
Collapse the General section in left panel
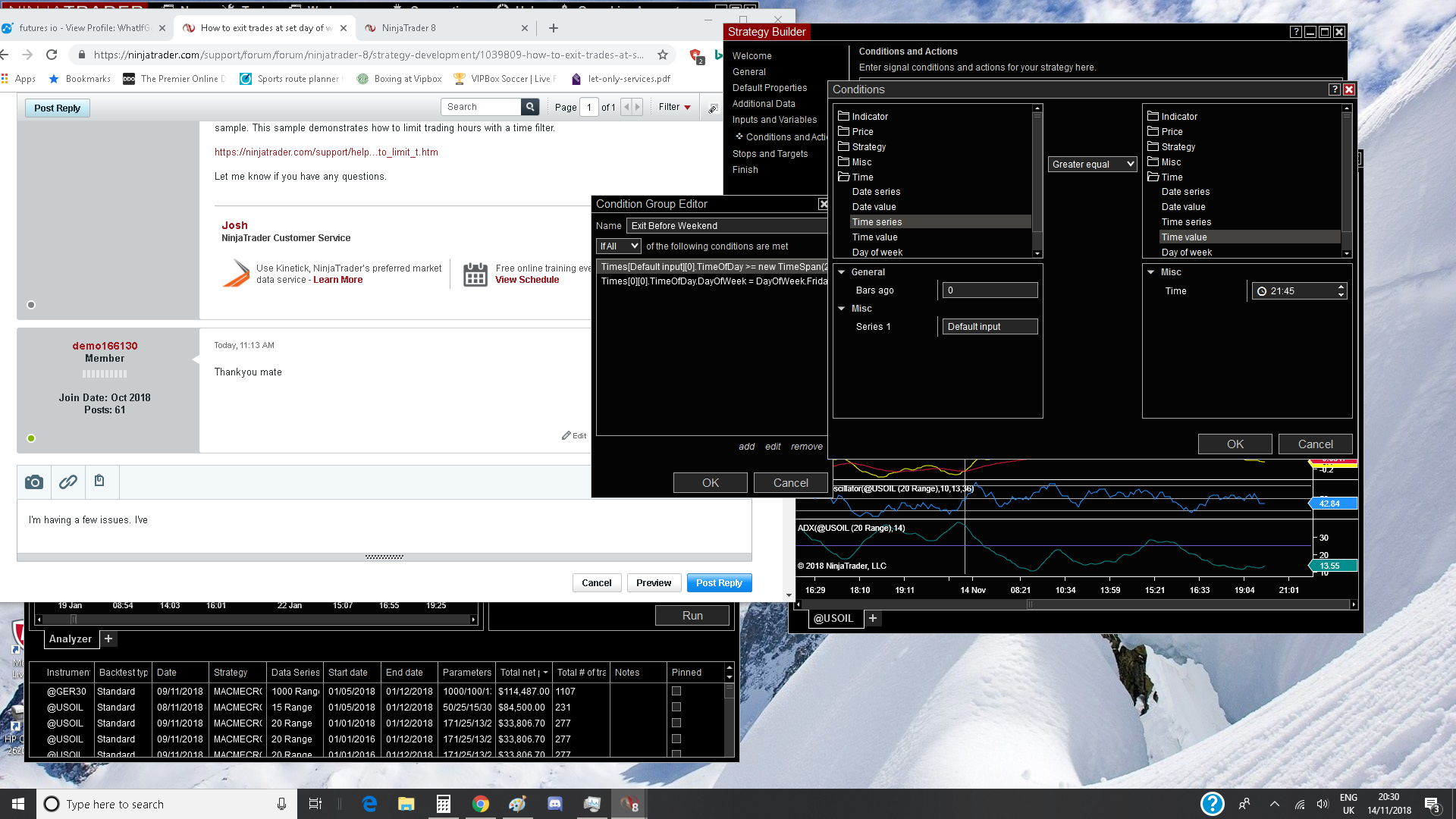click(x=841, y=272)
